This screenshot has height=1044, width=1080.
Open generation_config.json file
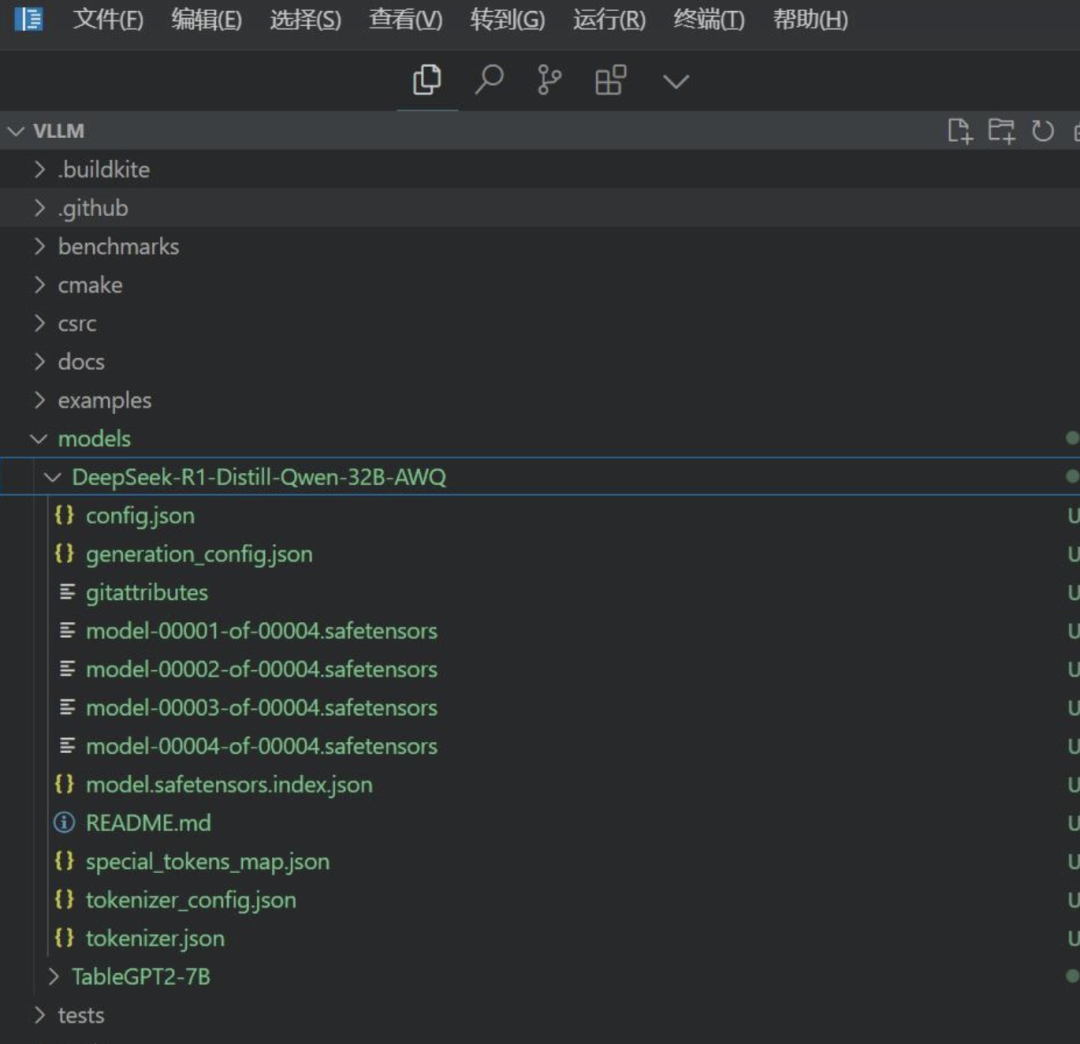coord(199,554)
